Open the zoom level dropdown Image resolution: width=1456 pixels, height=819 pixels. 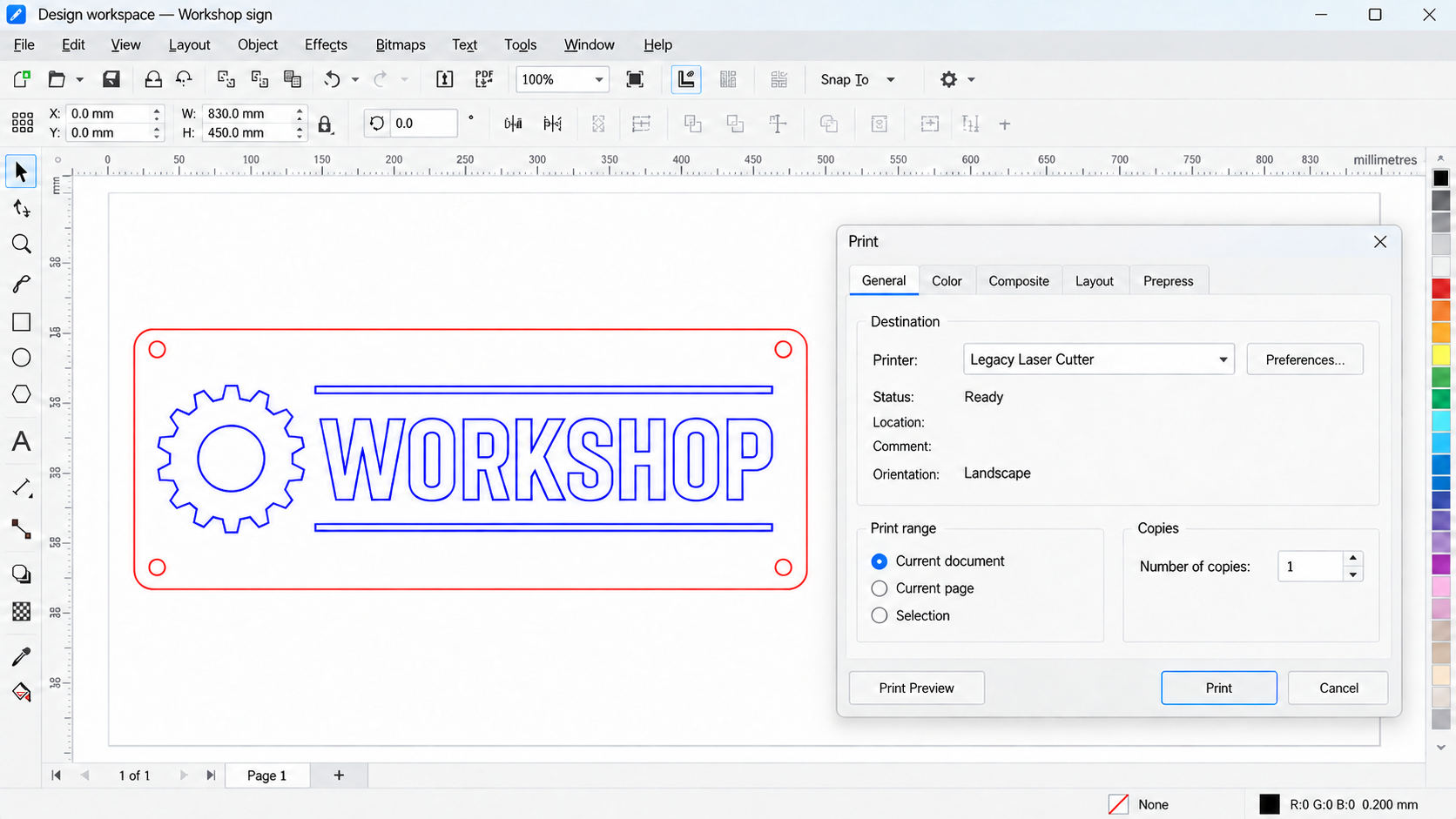click(x=599, y=79)
